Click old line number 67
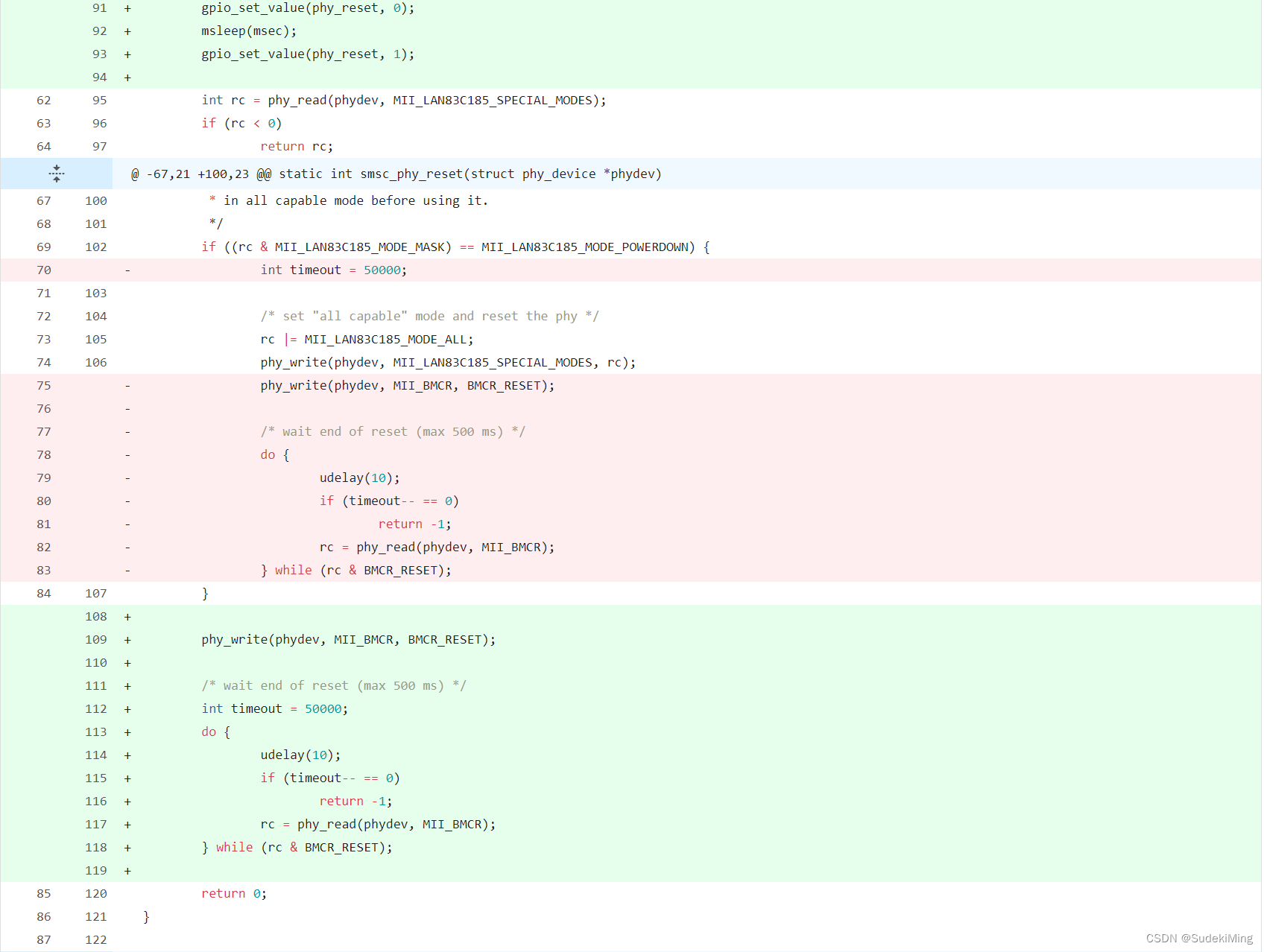This screenshot has height=952, width=1264. tap(44, 200)
